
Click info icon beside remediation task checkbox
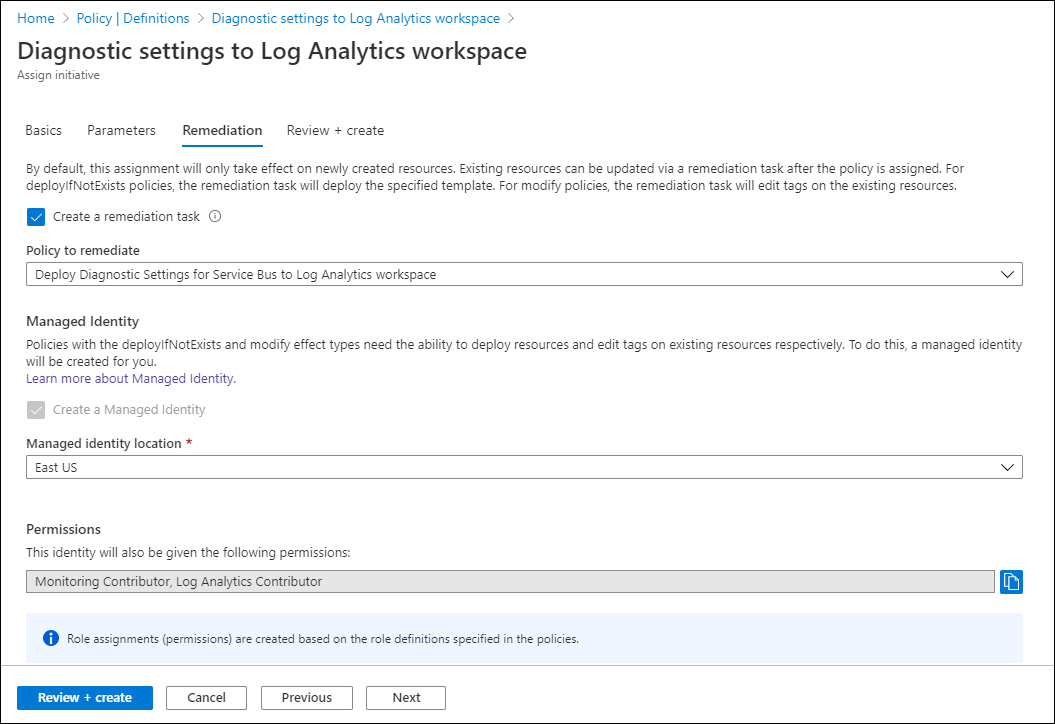215,216
